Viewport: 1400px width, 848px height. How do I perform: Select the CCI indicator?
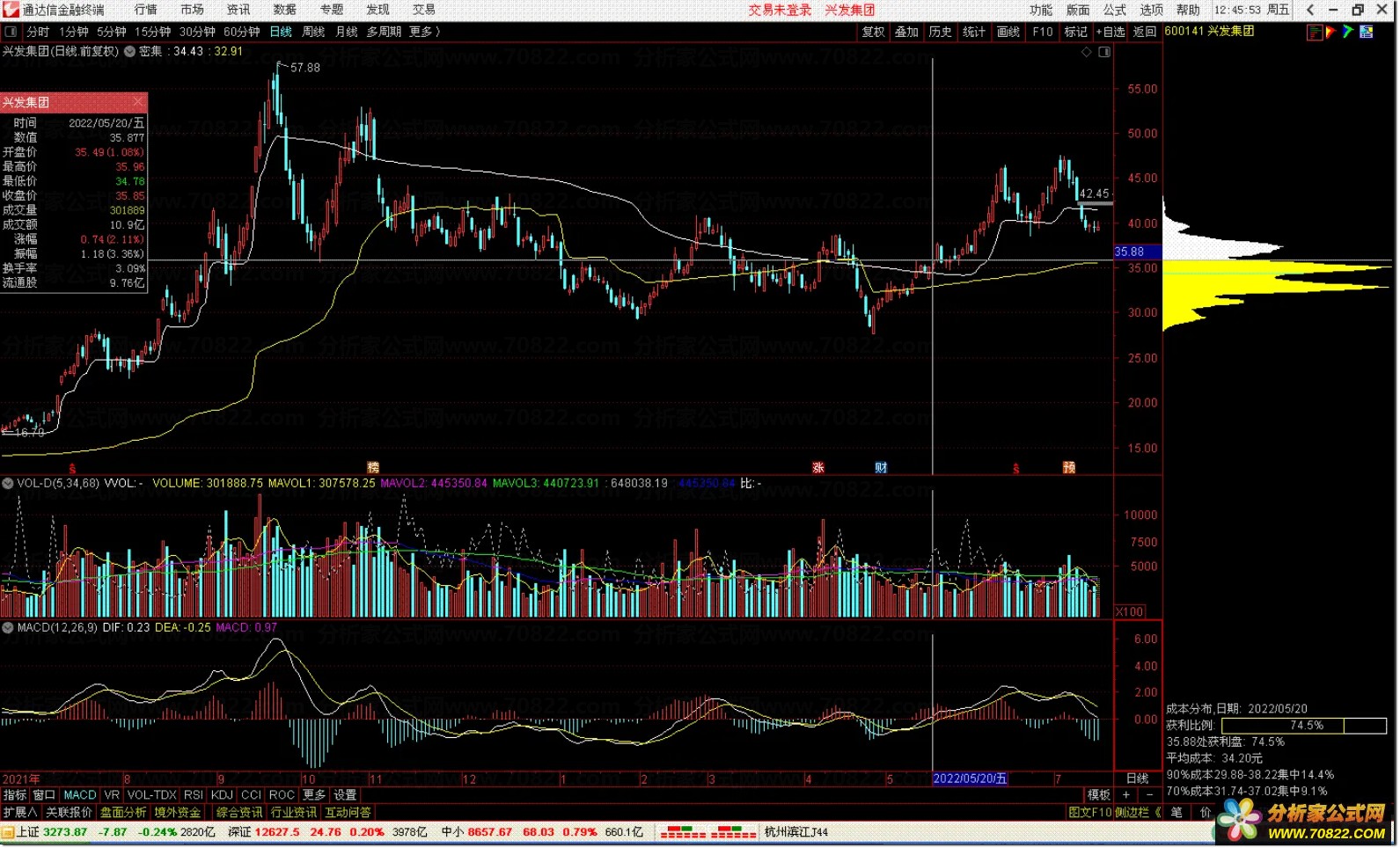click(252, 795)
